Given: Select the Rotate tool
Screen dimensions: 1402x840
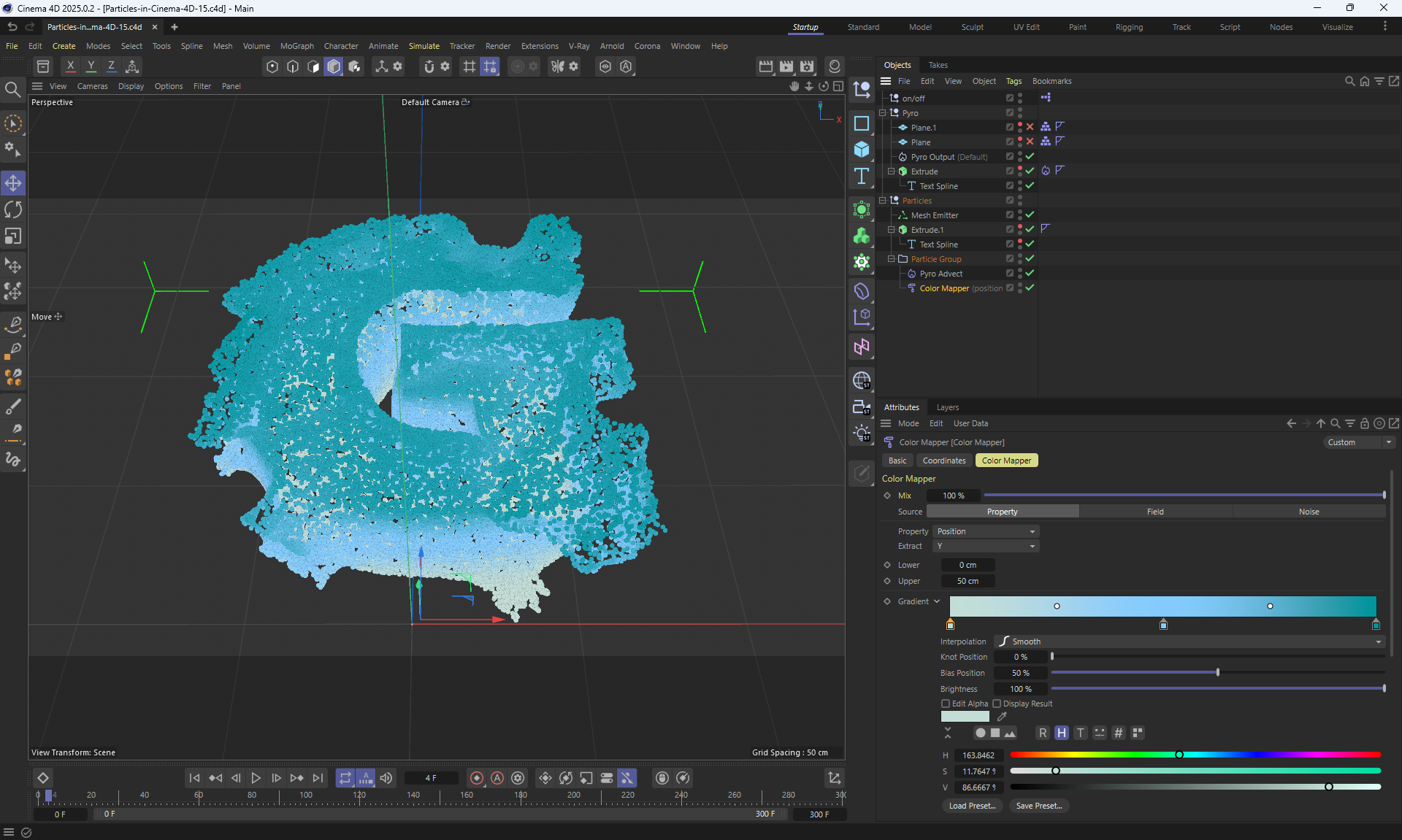Looking at the screenshot, I should coord(13,209).
